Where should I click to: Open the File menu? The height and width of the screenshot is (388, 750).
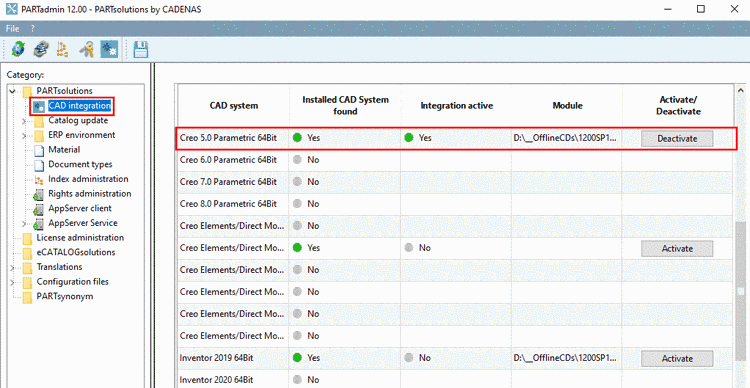(12, 28)
